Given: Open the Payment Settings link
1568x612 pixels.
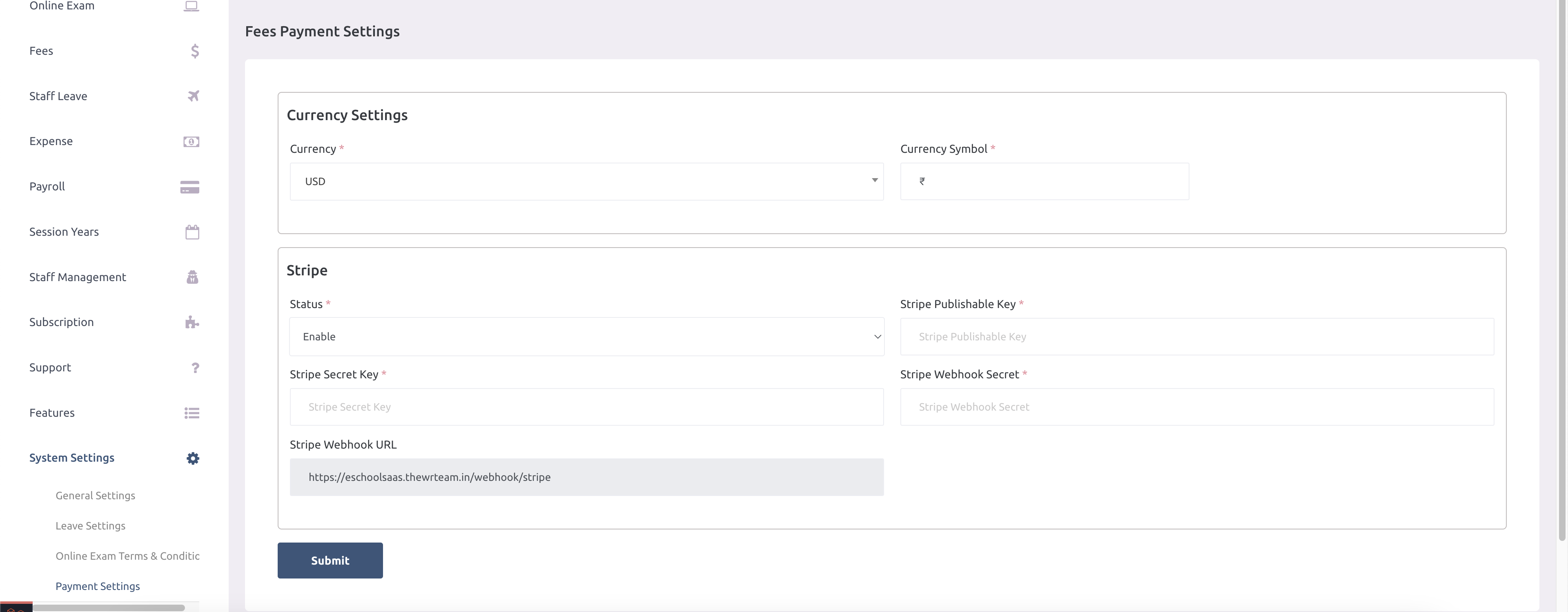Looking at the screenshot, I should click(98, 586).
